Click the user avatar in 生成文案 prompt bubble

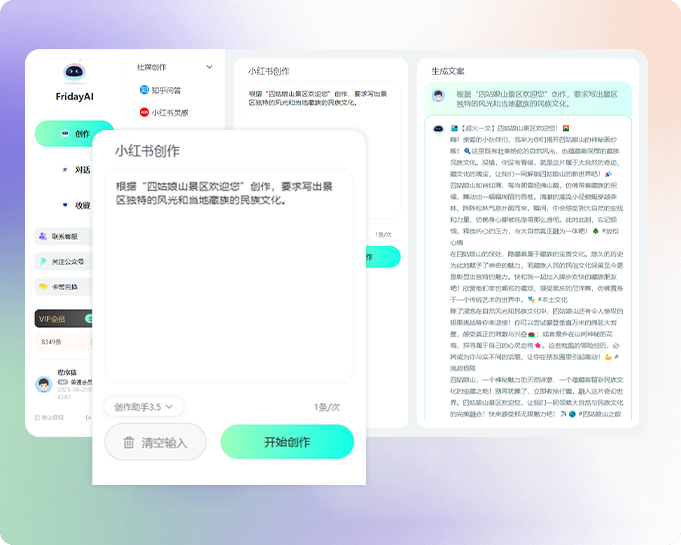click(x=438, y=96)
